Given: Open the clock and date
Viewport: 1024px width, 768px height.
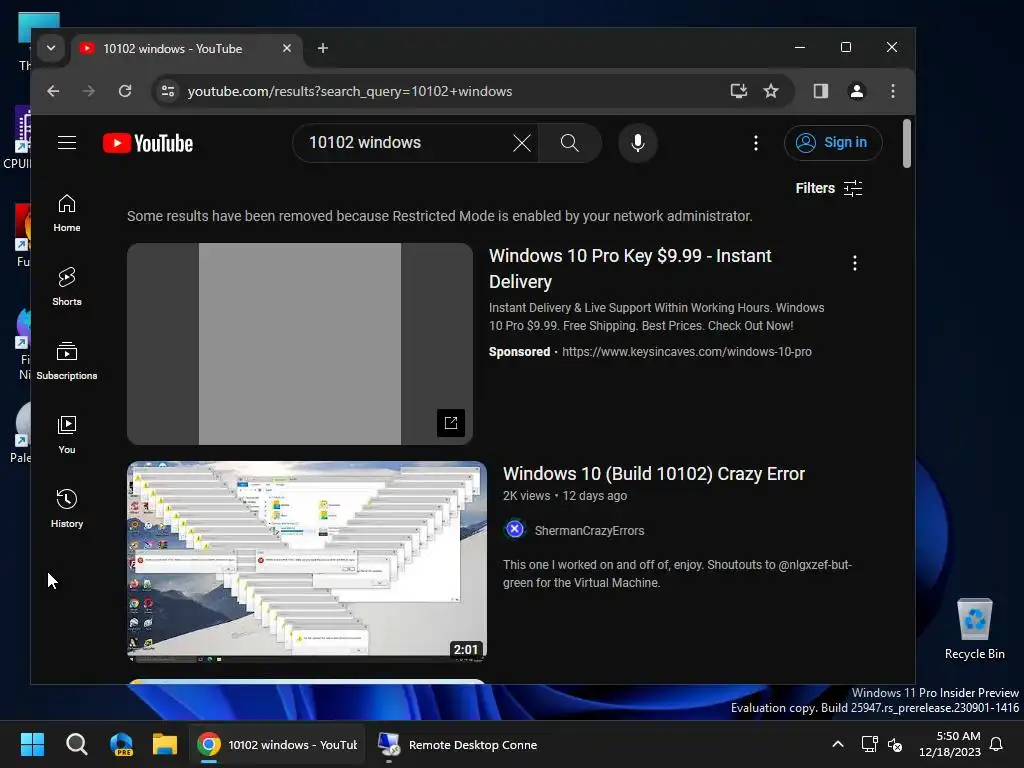Looking at the screenshot, I should tap(949, 744).
